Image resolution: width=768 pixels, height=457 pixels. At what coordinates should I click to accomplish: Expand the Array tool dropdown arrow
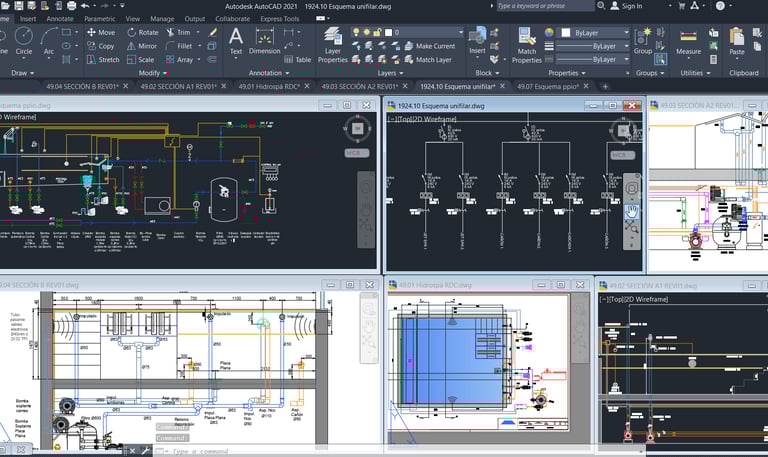(x=201, y=60)
